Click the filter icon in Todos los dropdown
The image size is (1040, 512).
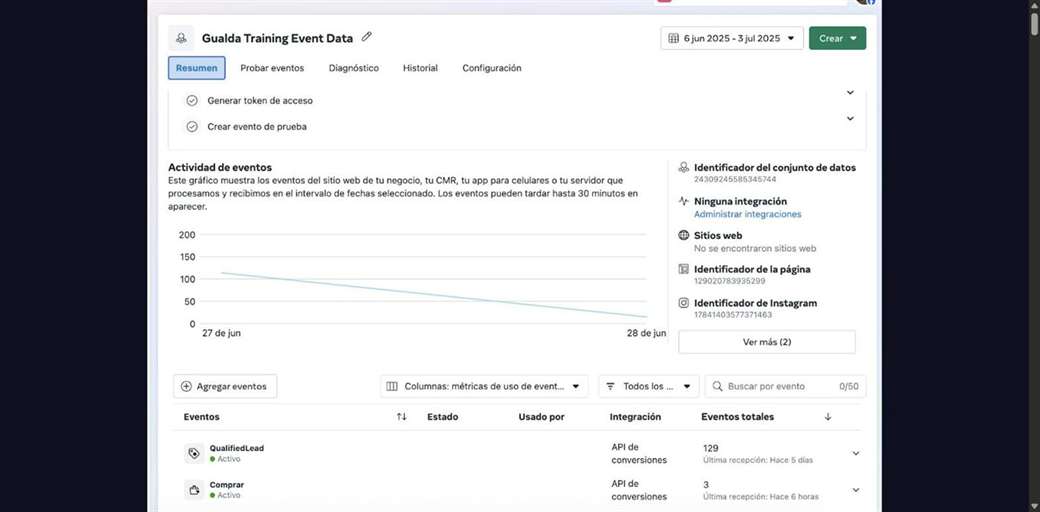coord(610,387)
